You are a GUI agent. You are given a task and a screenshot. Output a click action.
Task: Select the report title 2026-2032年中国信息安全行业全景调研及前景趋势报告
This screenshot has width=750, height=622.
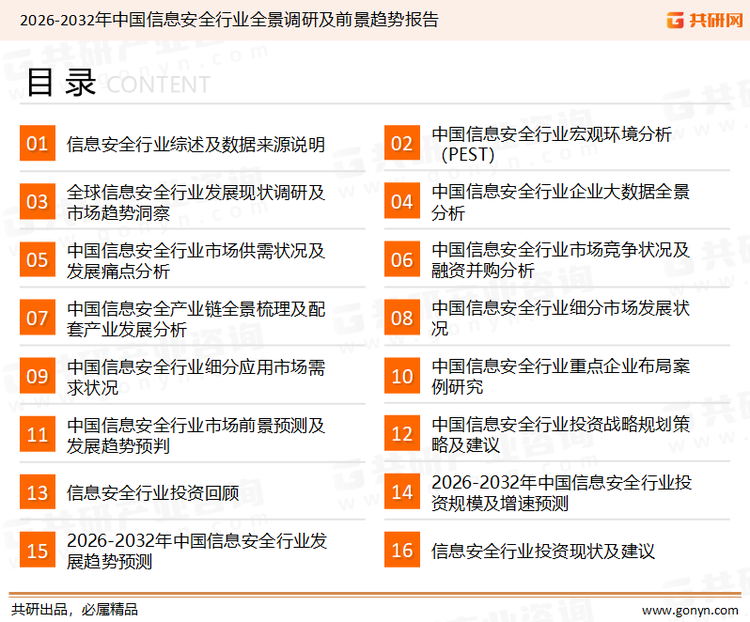[229, 20]
